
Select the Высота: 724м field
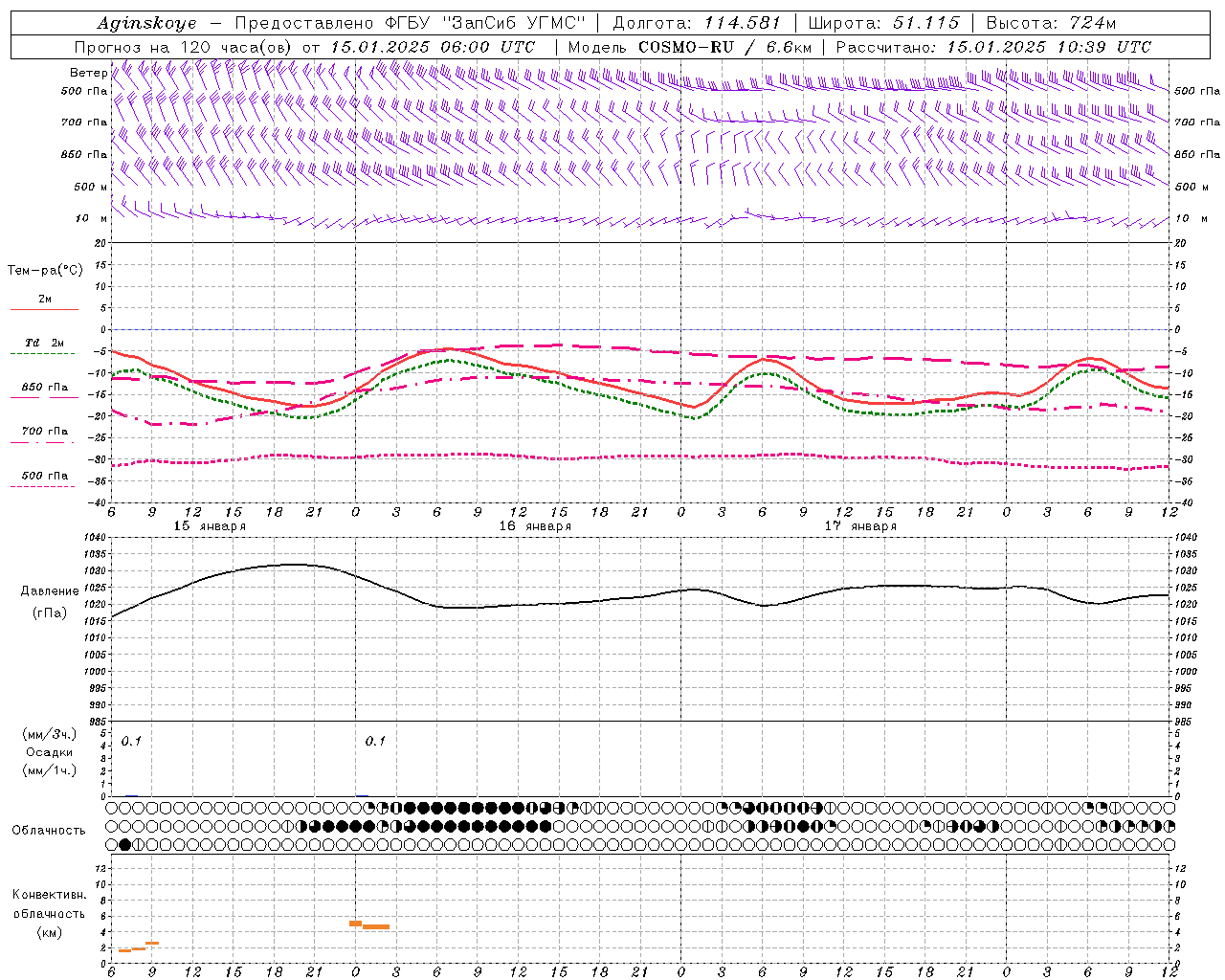click(x=1050, y=23)
